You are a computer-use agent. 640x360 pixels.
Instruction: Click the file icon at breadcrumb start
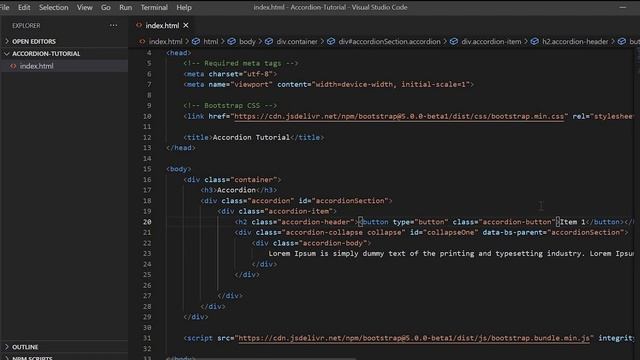pos(142,41)
